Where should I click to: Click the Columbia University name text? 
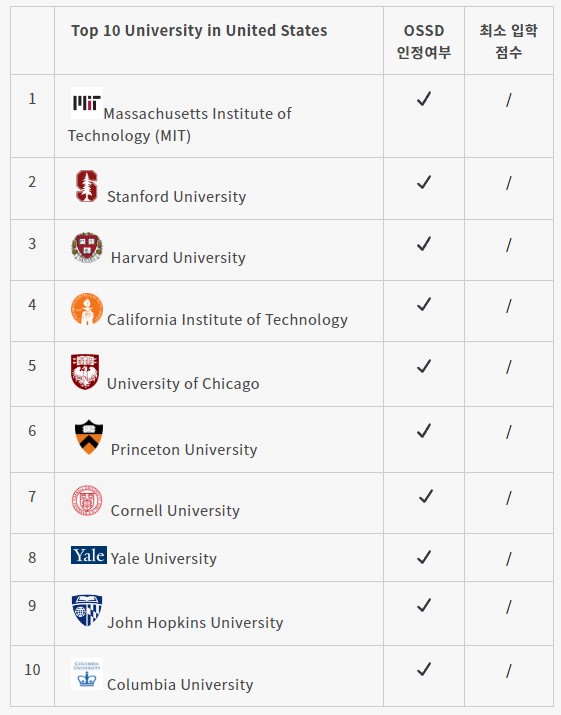click(x=180, y=684)
